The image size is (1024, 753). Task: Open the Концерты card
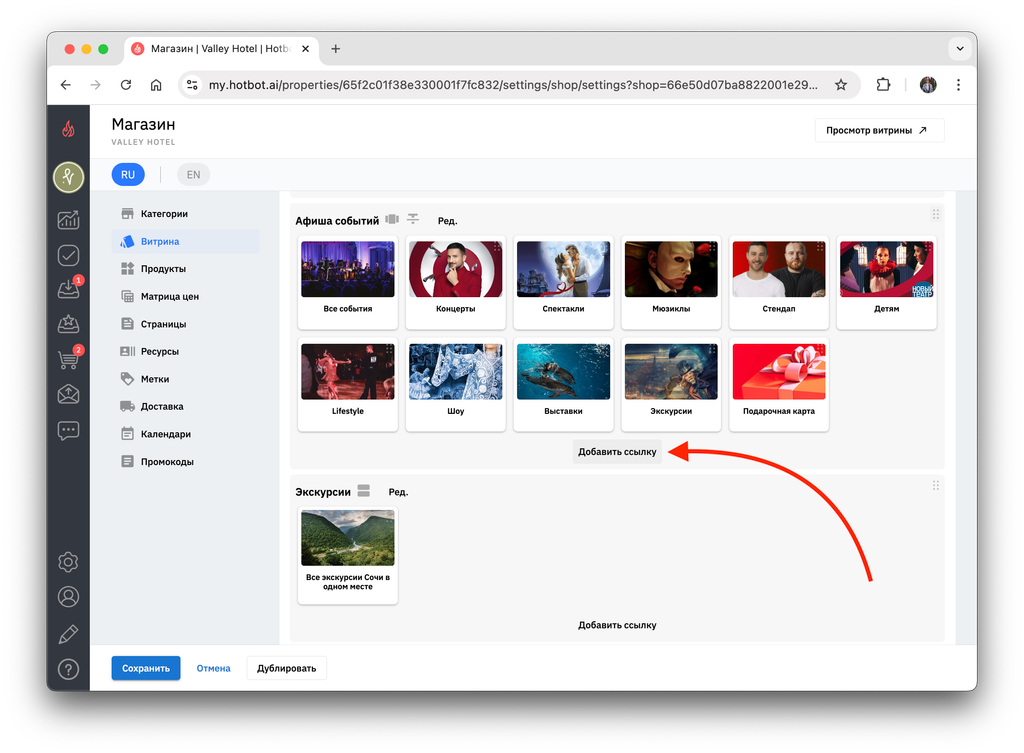[x=456, y=282]
